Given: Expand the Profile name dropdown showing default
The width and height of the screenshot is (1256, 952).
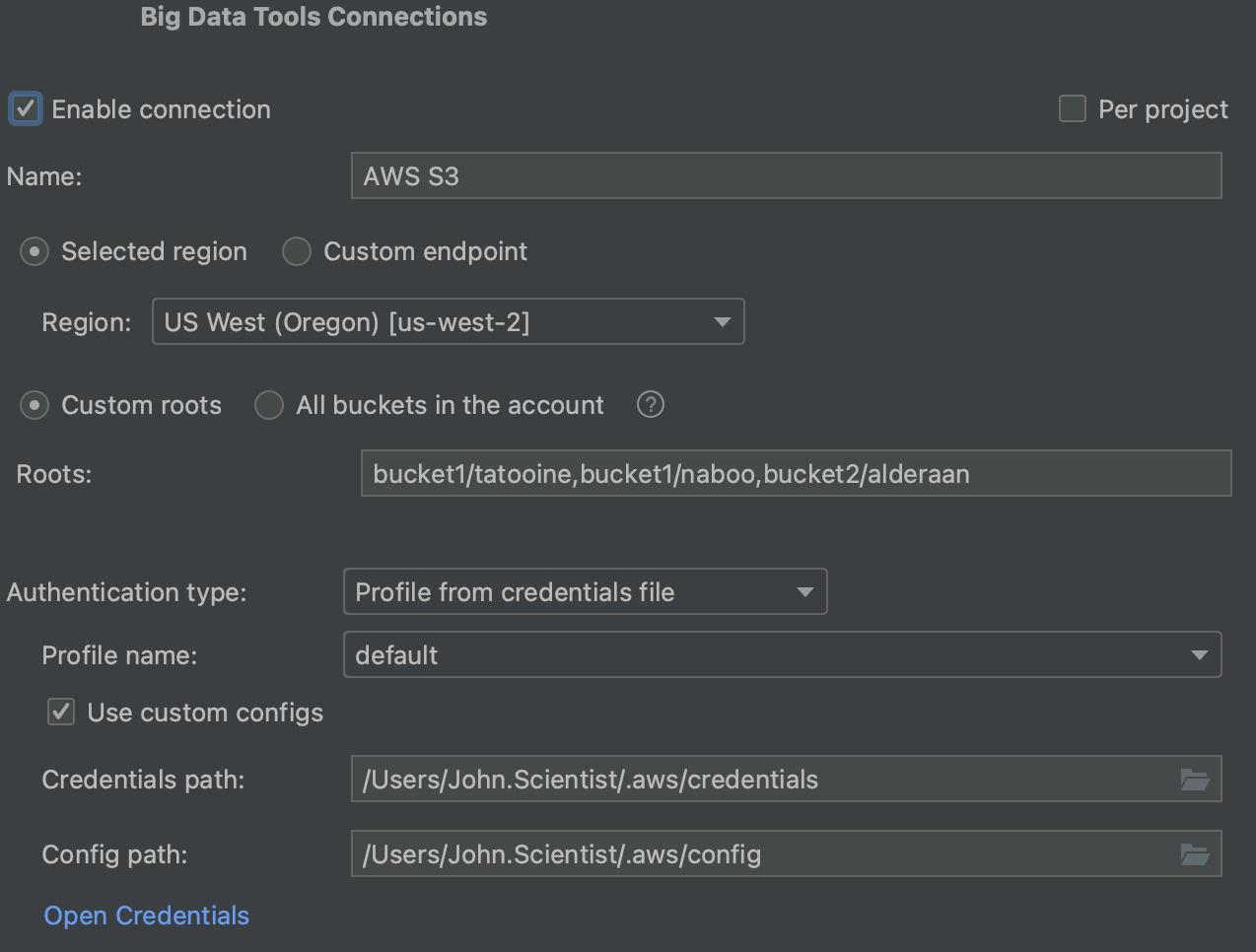Looking at the screenshot, I should 782,654.
